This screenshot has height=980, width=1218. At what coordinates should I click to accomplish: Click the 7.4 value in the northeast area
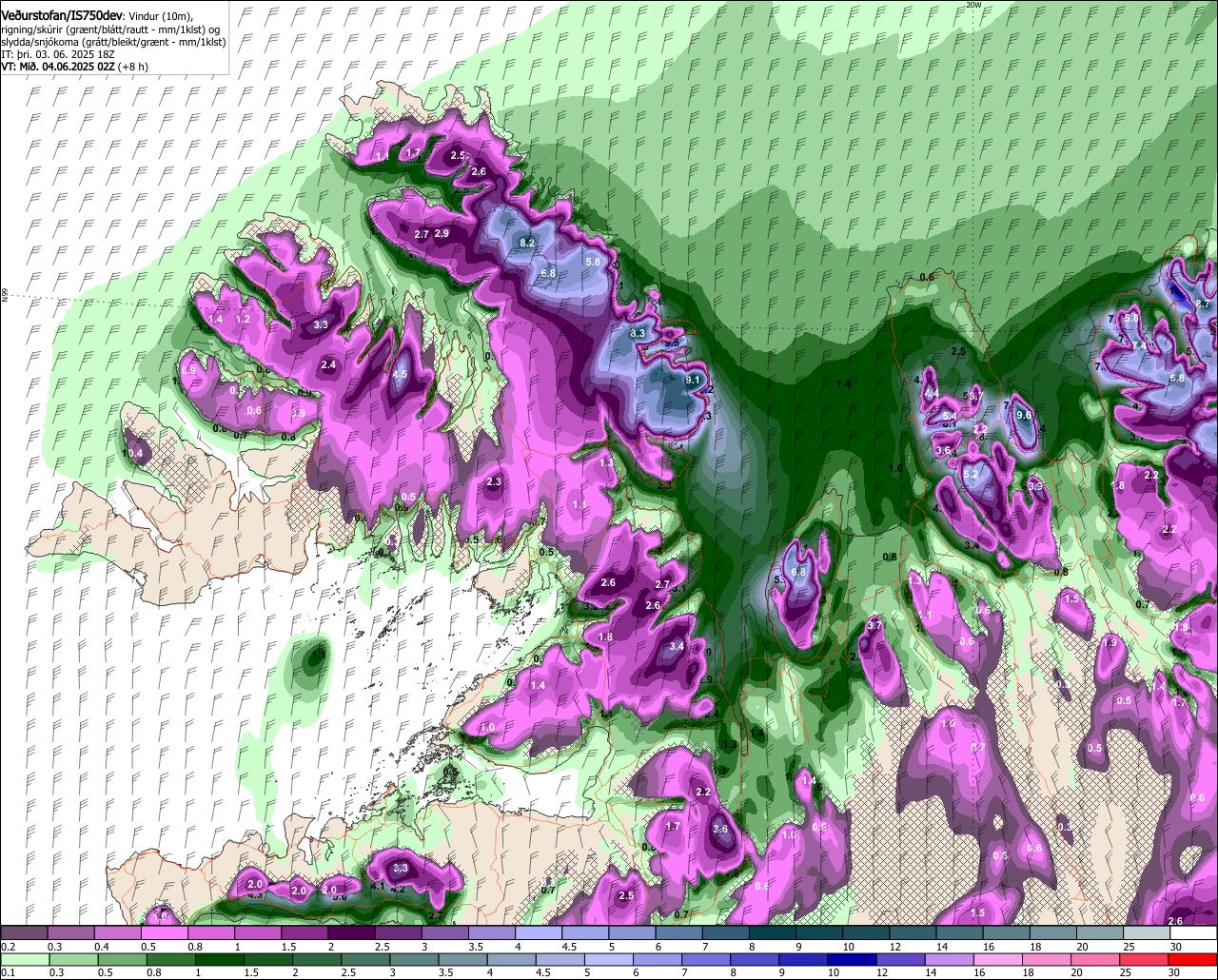[1140, 346]
